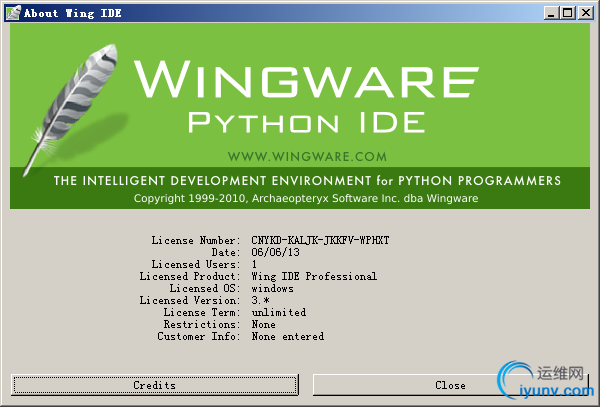Click the licensed OS value windows

click(x=272, y=288)
